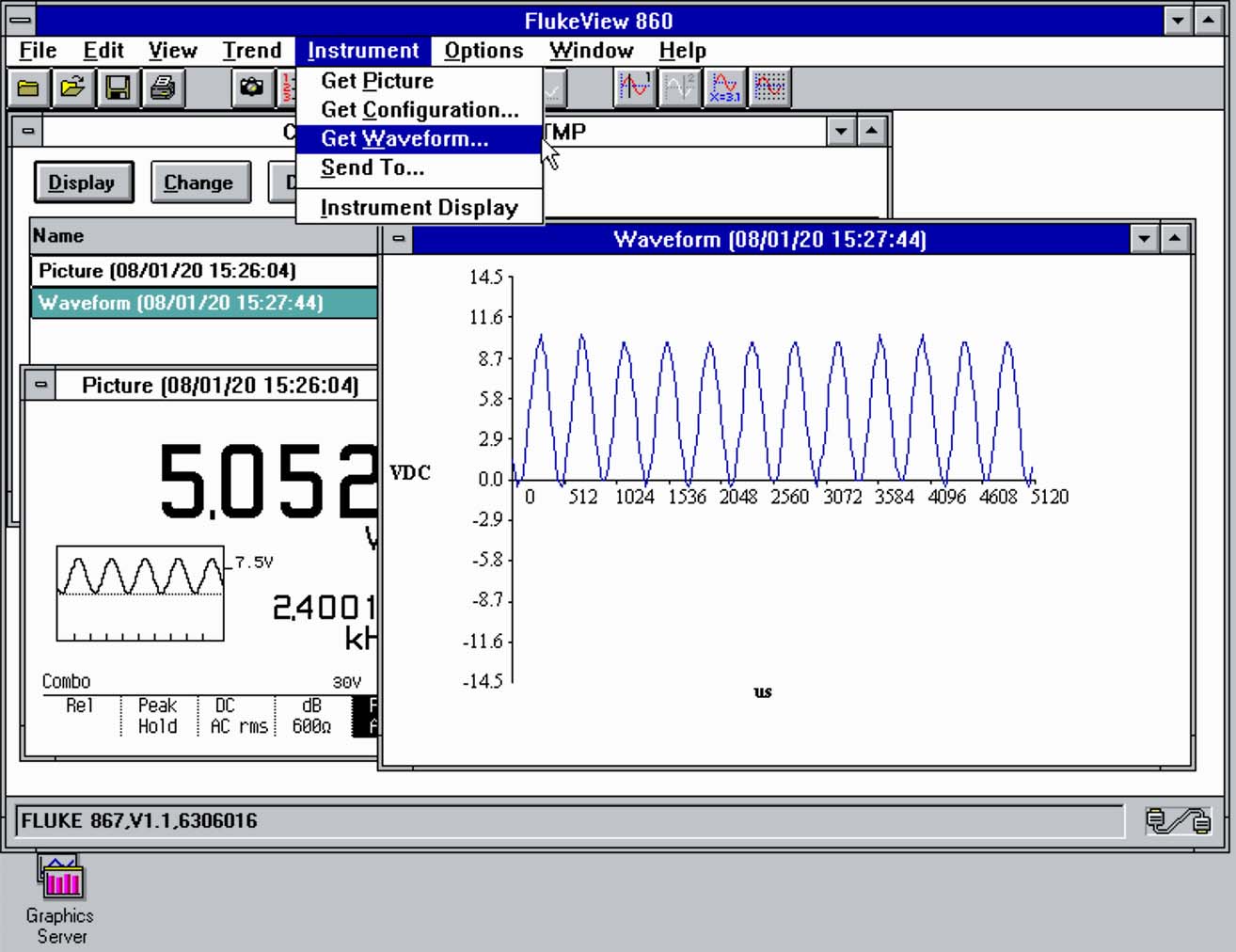Open the Edit menu
1236x952 pixels.
[103, 50]
